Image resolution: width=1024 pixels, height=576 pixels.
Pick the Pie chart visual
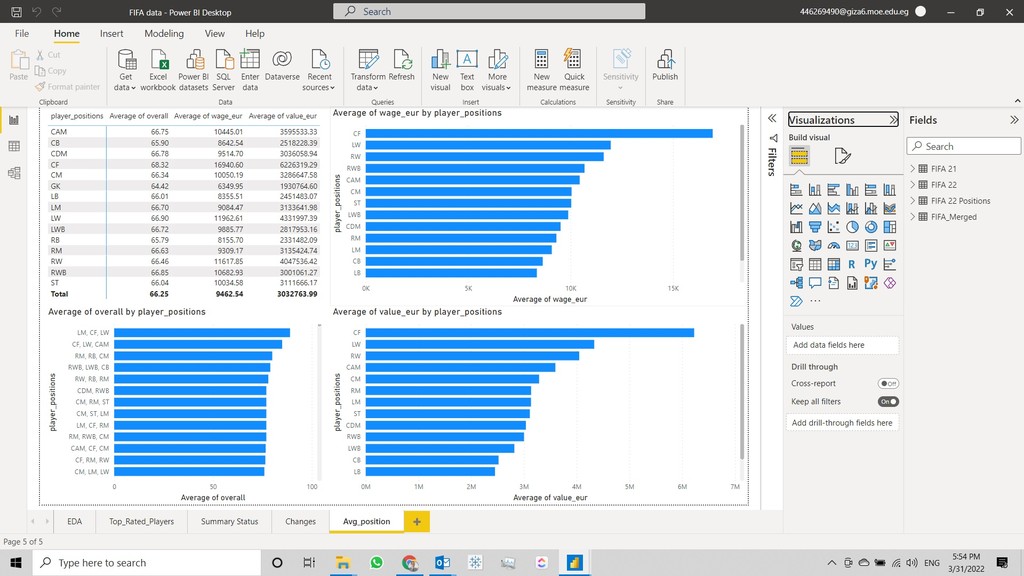pos(852,227)
